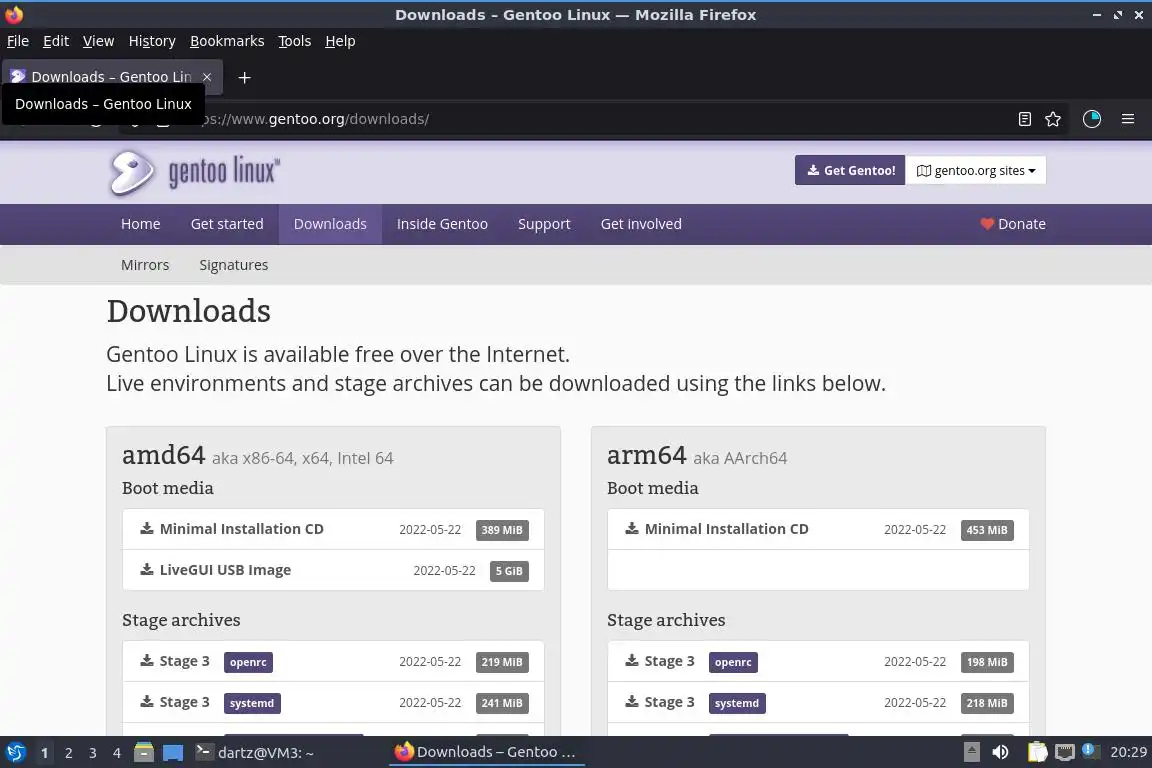Download amd64 Minimal Installation CD link
The width and height of the screenshot is (1152, 768).
tap(242, 528)
